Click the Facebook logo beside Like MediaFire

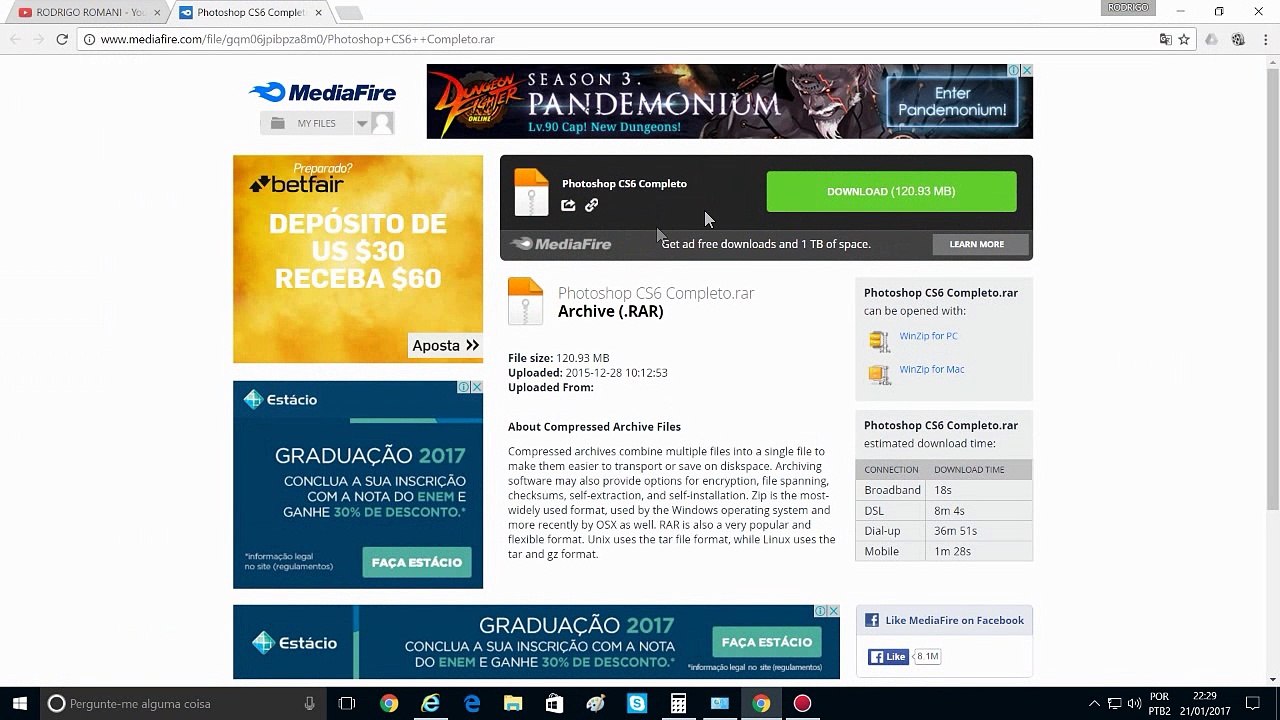point(872,620)
